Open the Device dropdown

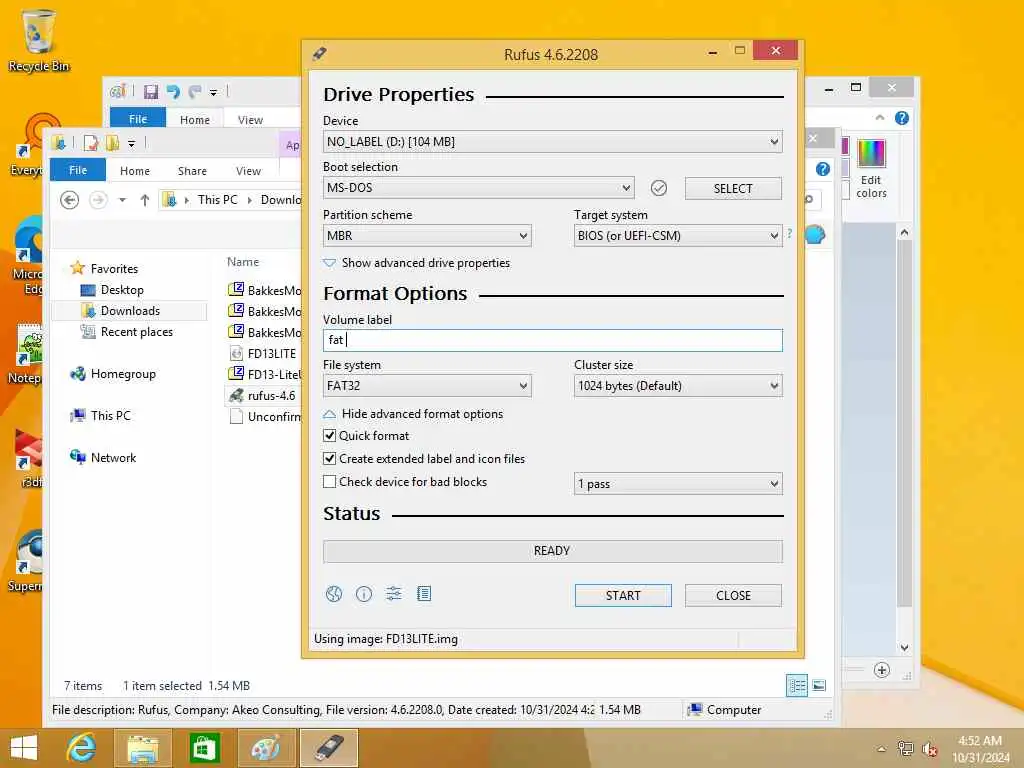point(552,142)
